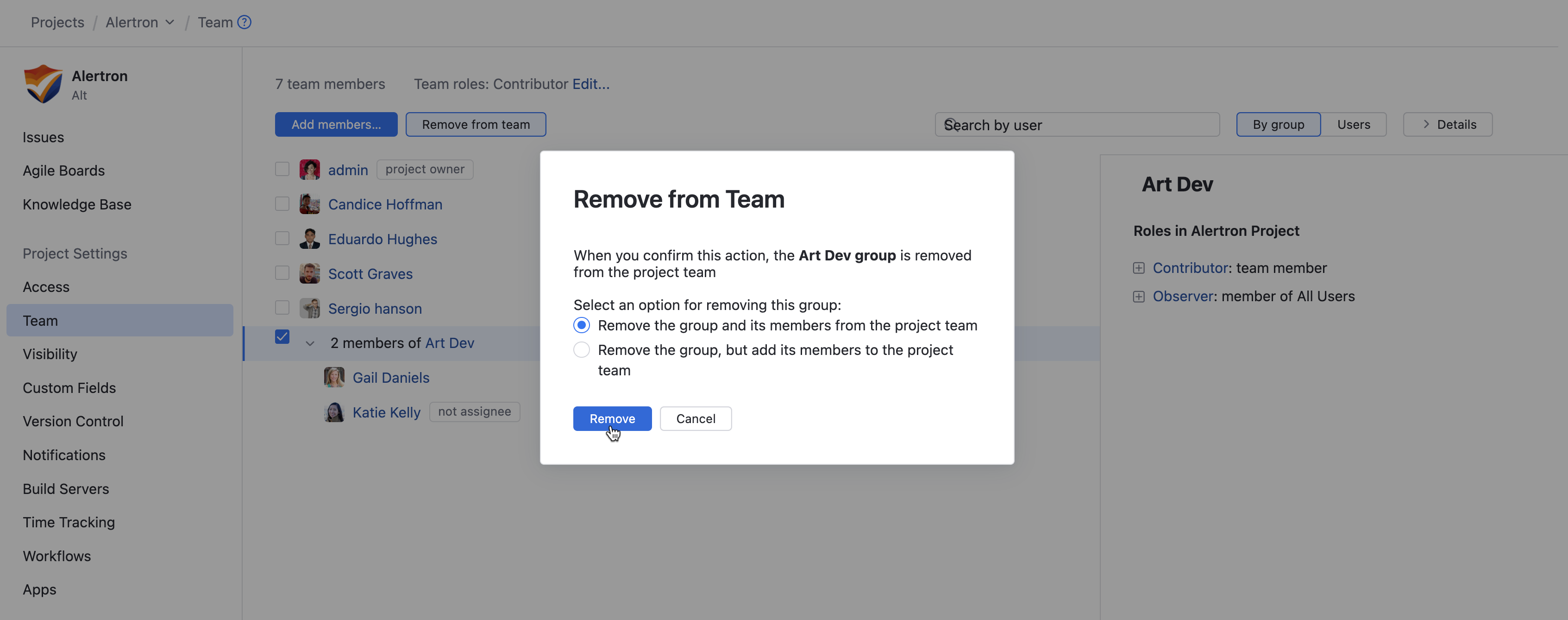Screen dimensions: 1568x620
Task: Click Candice Hoffman's avatar
Action: click(309, 204)
